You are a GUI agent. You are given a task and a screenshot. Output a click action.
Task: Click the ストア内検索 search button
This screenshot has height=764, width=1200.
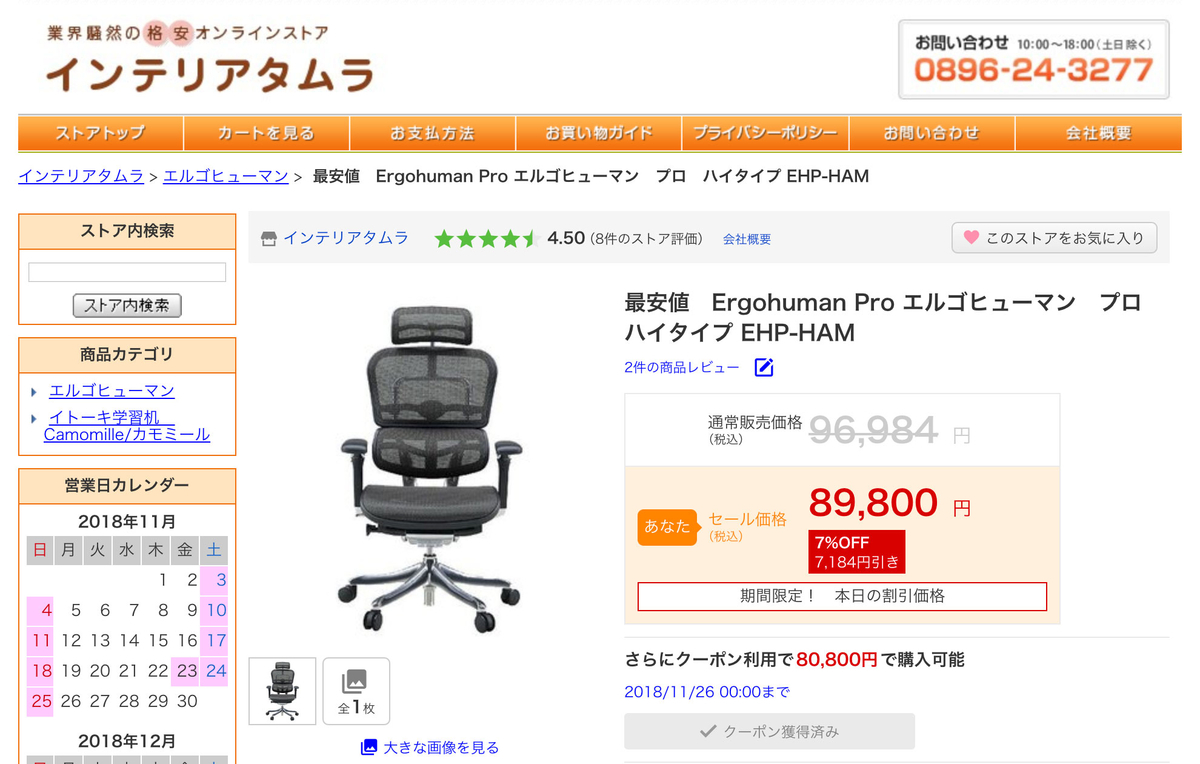pos(127,305)
